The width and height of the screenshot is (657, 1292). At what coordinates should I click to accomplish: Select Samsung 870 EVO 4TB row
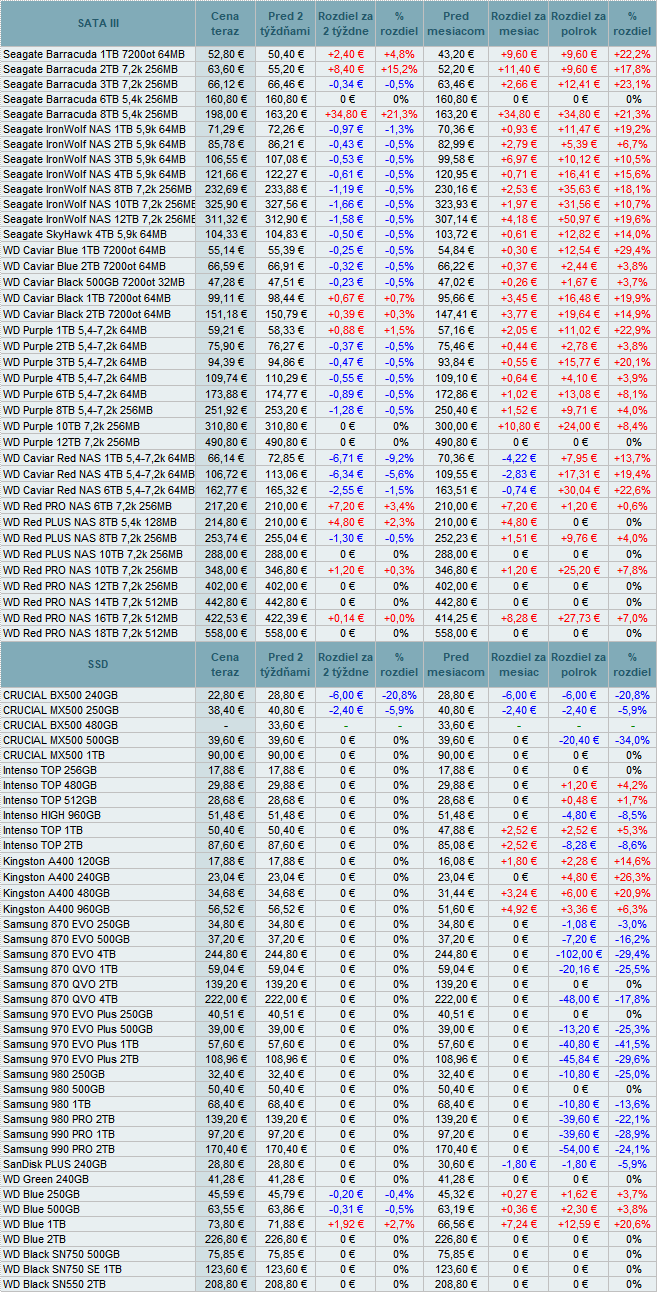tap(328, 954)
